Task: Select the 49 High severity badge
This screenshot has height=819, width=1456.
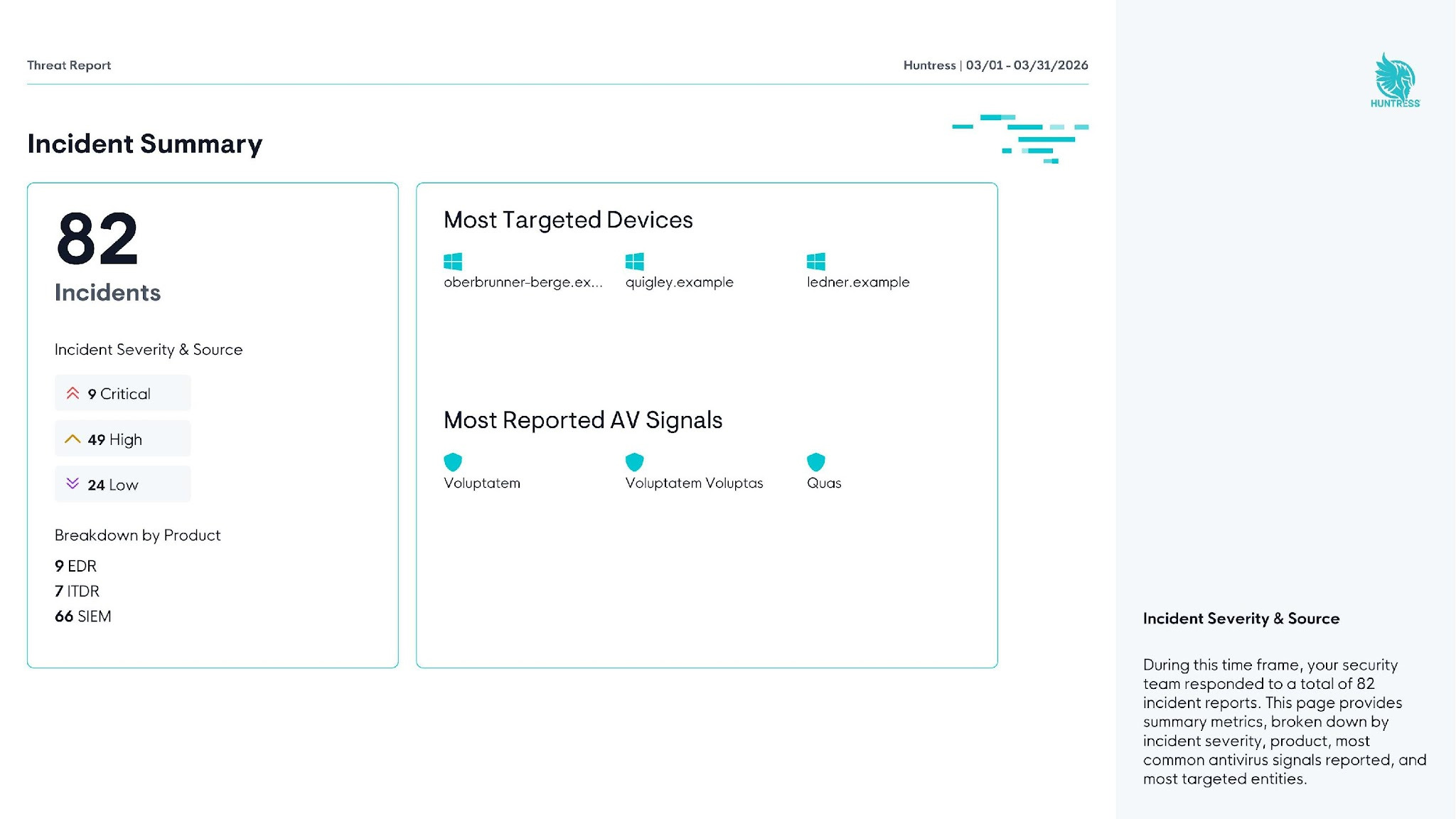Action: coord(123,439)
